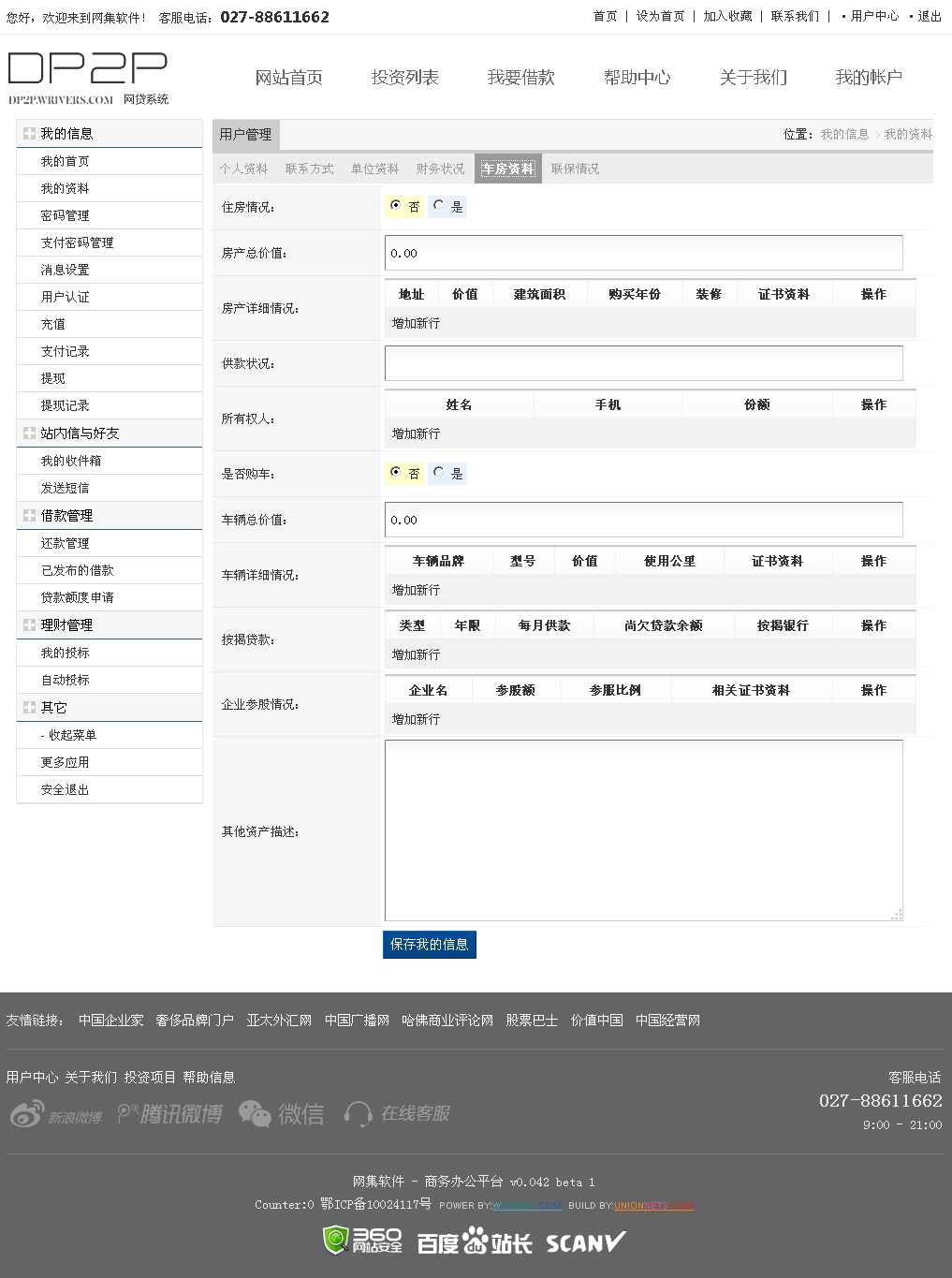952x1278 pixels.
Task: Open the Tencent Weibo icon link
Action: pos(169,1114)
